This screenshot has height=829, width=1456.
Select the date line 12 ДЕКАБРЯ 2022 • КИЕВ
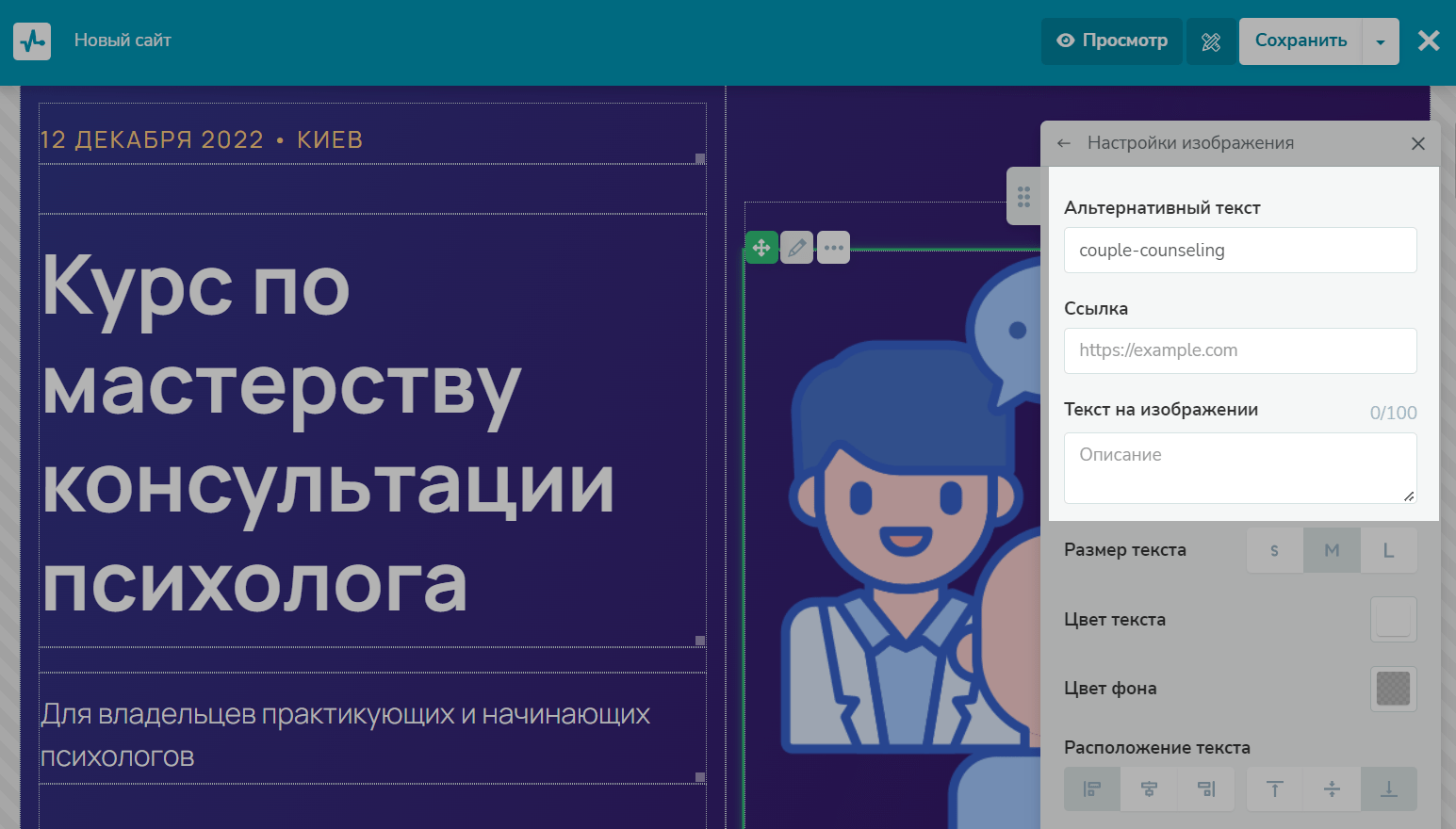coord(202,139)
